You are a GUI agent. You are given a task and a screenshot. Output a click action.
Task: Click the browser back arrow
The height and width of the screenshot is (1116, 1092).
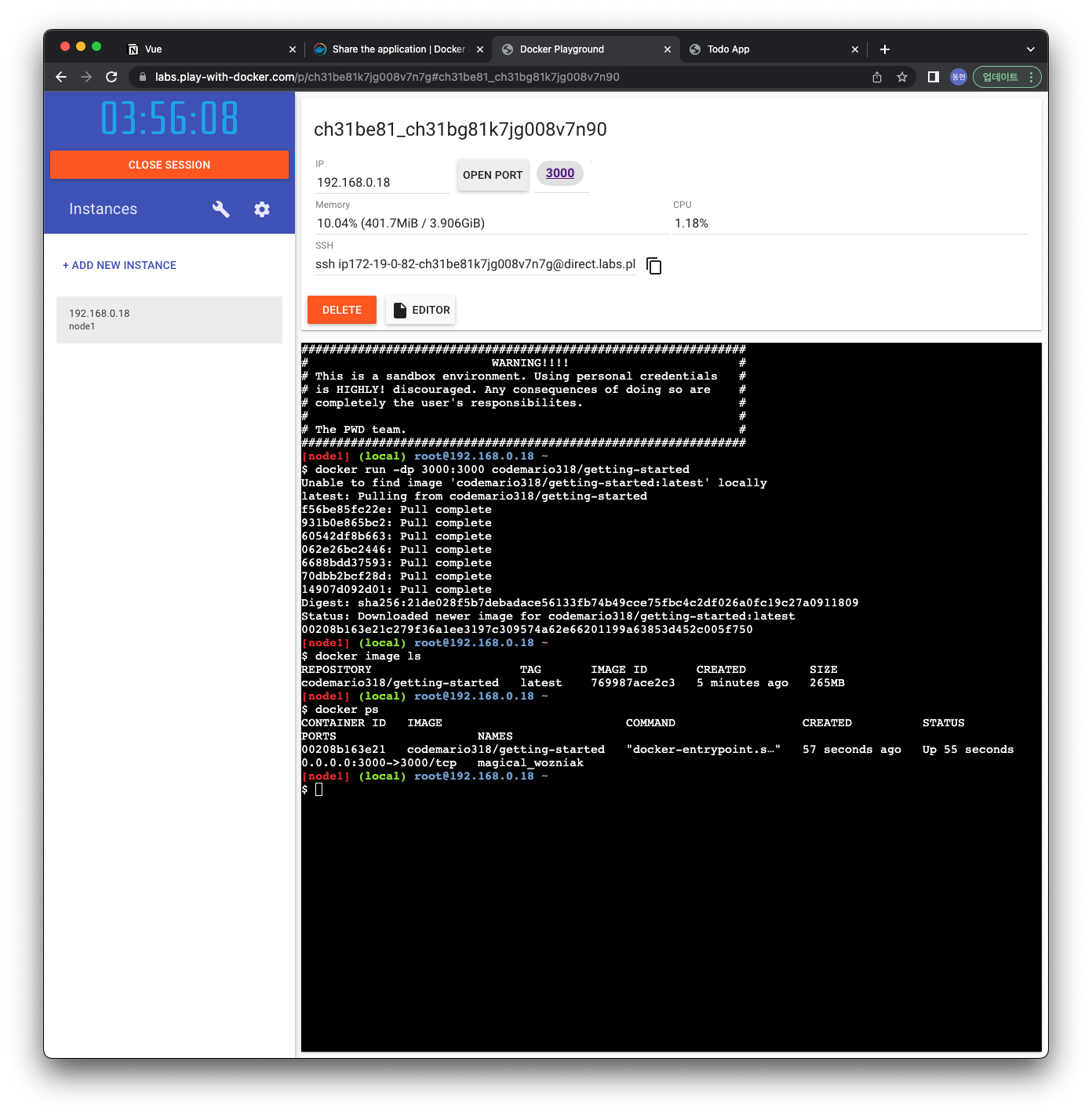click(x=61, y=77)
